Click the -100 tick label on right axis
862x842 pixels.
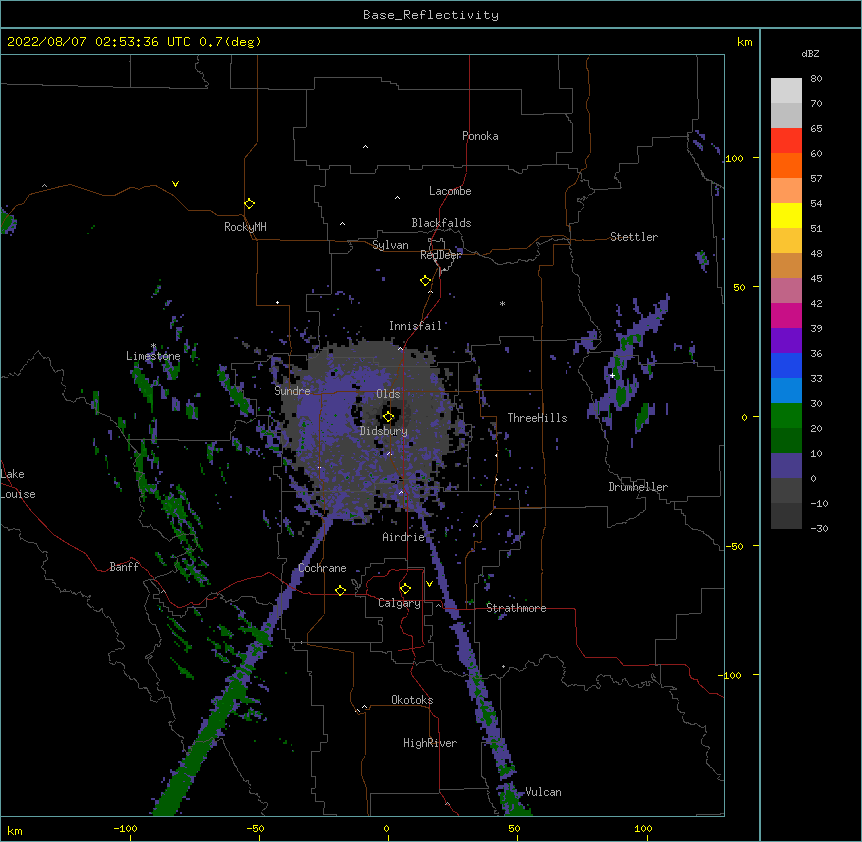coord(731,675)
